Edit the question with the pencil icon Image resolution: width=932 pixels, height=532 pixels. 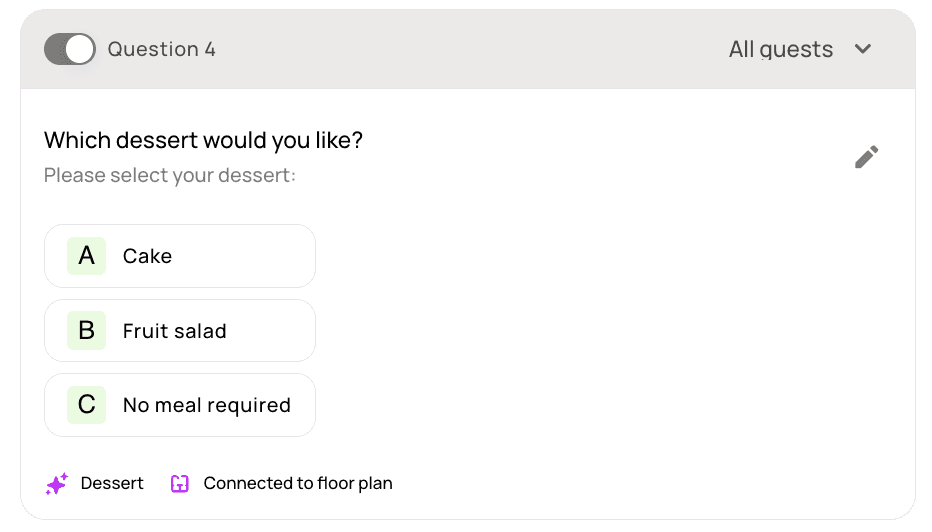coord(866,157)
